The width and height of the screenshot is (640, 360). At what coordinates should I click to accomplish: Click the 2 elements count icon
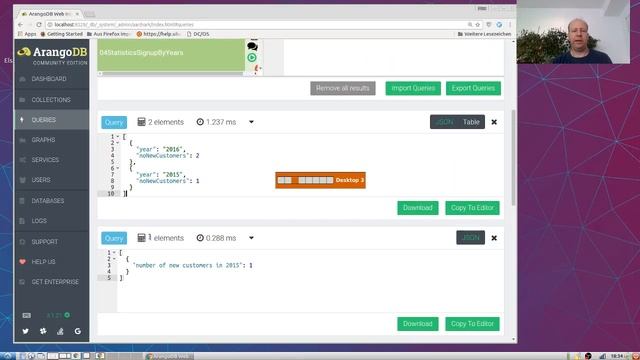click(x=141, y=122)
